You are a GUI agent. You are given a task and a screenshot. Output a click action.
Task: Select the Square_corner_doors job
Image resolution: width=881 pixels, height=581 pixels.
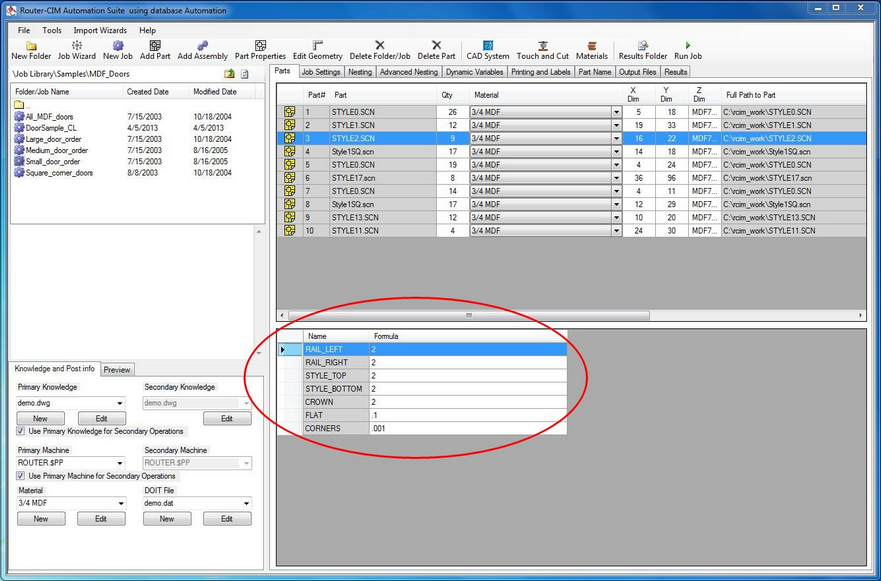pyautogui.click(x=59, y=173)
